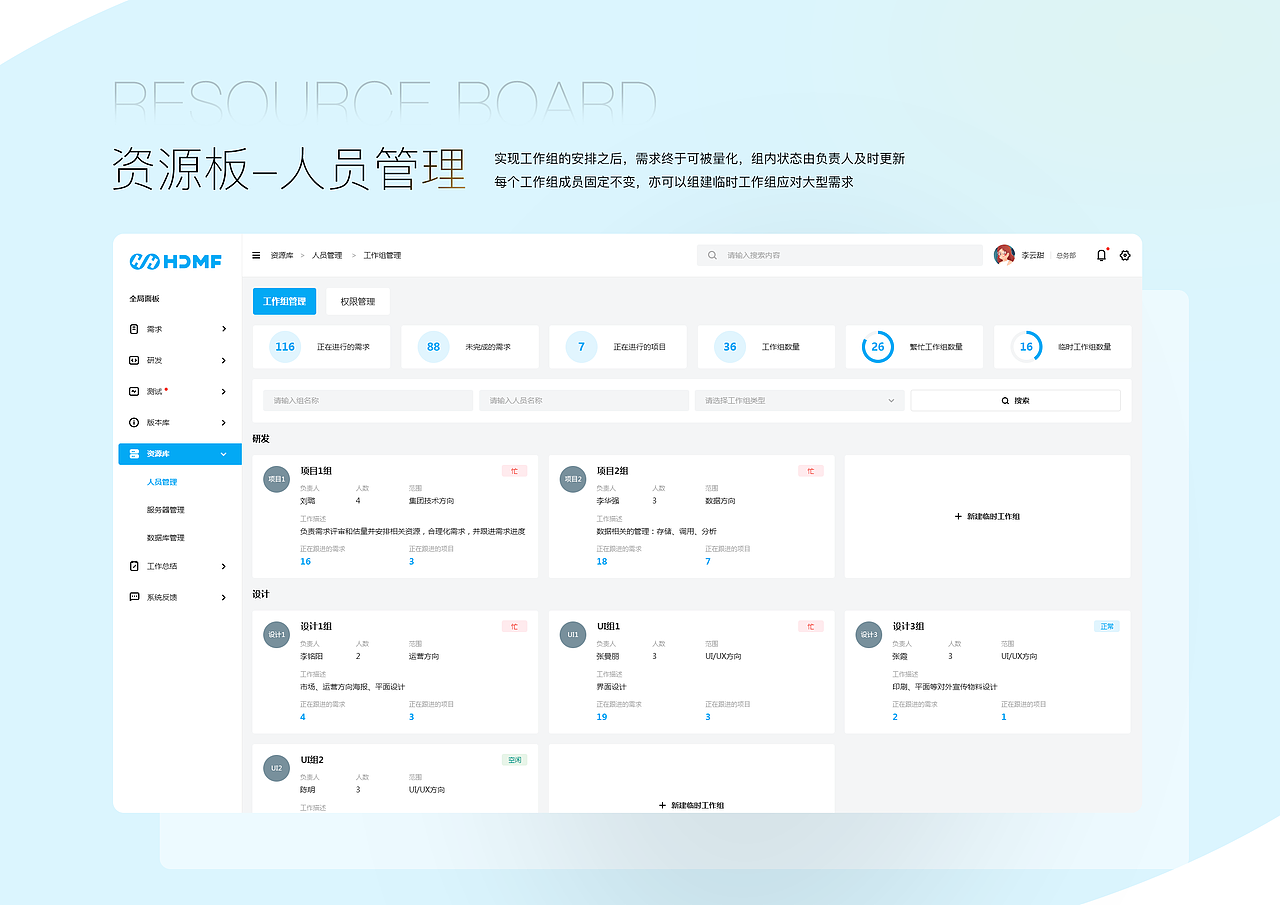Click the 资源库 breadcrumb link
This screenshot has width=1280, height=905.
point(282,255)
